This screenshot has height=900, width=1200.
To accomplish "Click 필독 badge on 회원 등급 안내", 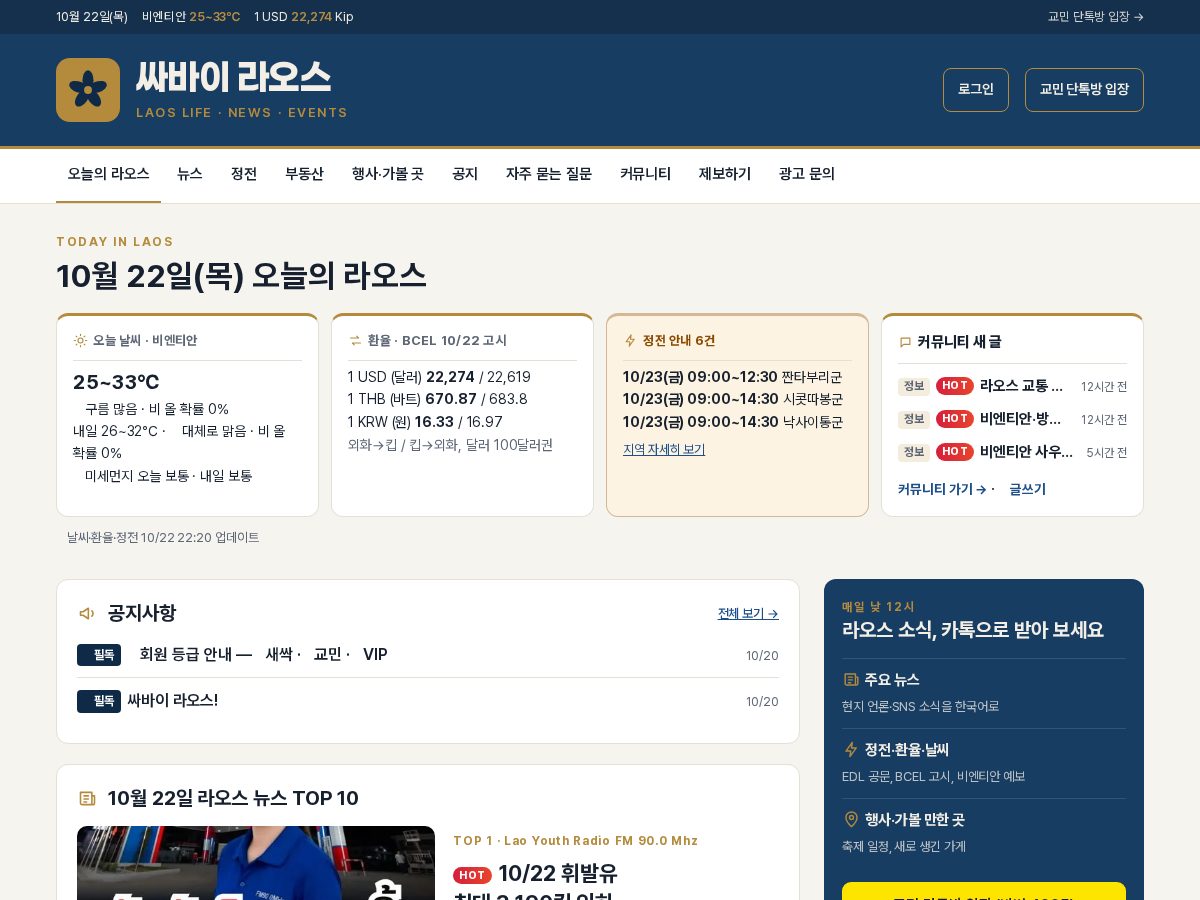I will tap(99, 655).
